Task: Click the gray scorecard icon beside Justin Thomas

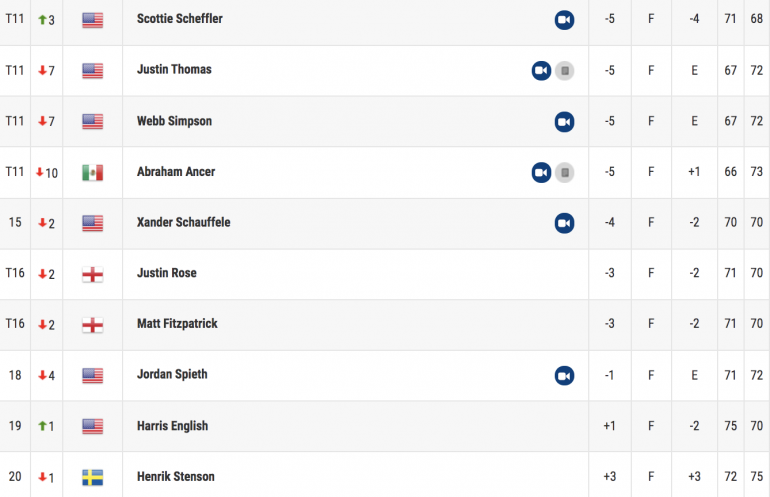Action: point(565,71)
